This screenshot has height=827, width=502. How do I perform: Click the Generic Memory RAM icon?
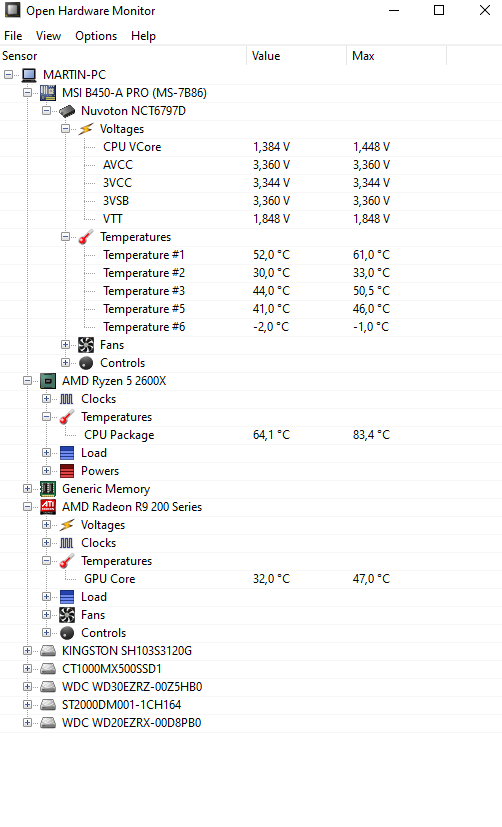tap(47, 489)
